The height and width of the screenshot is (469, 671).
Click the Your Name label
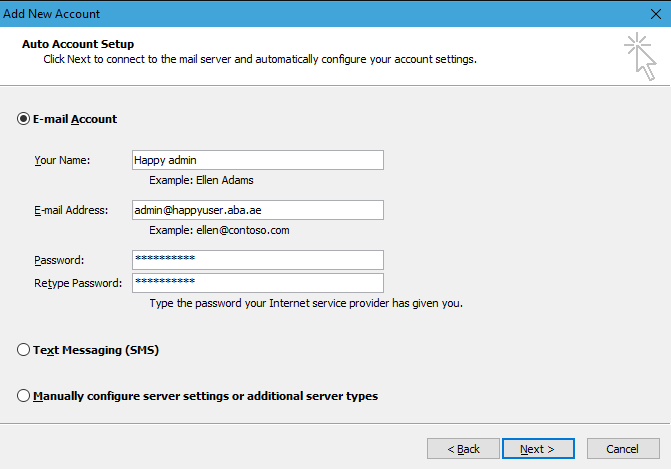point(62,160)
